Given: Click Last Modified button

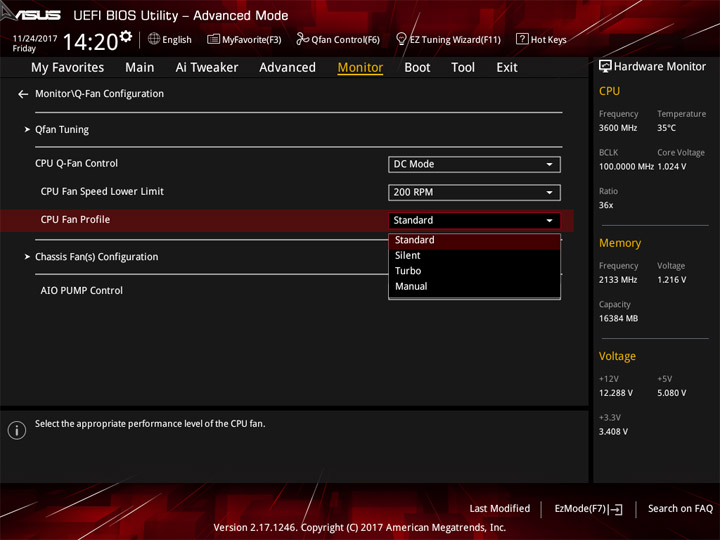Looking at the screenshot, I should coord(500,509).
